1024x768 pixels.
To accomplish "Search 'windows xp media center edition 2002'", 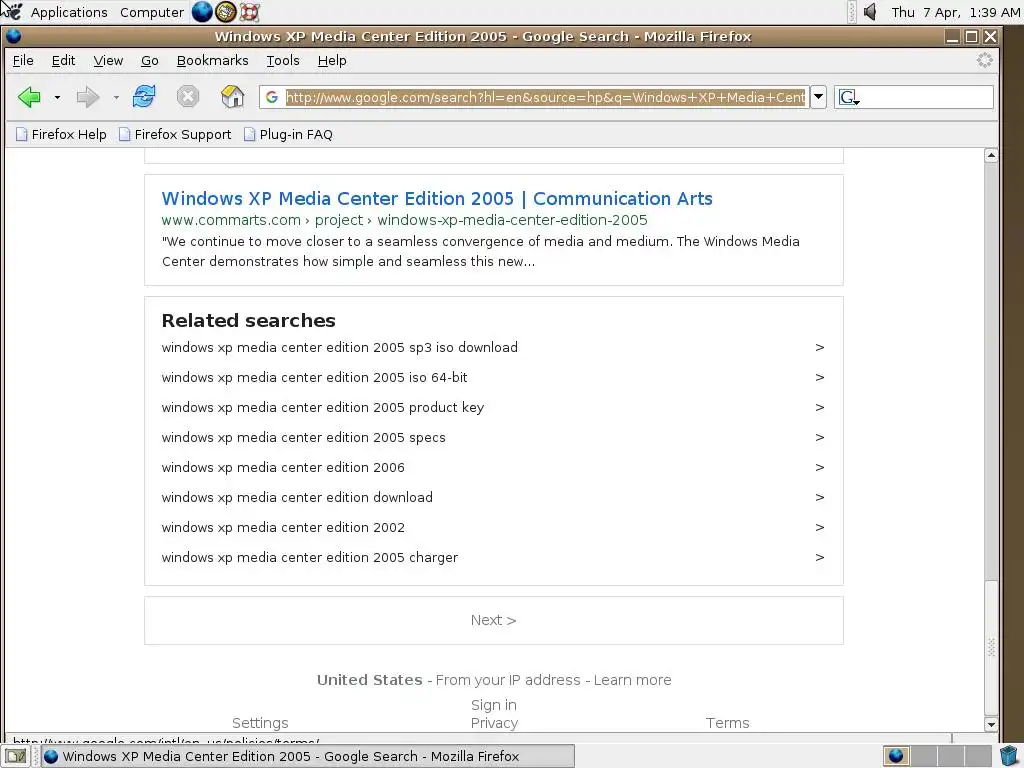I will pos(283,528).
